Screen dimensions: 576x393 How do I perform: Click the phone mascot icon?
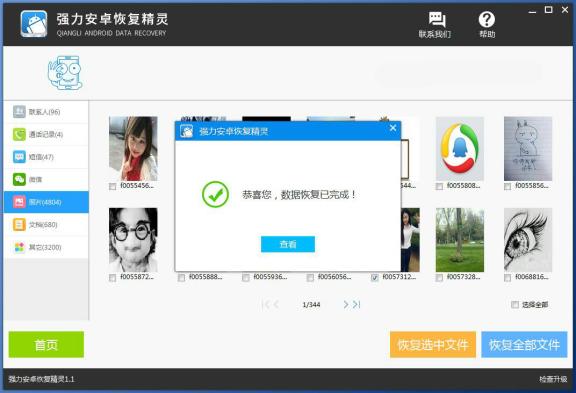pos(65,73)
